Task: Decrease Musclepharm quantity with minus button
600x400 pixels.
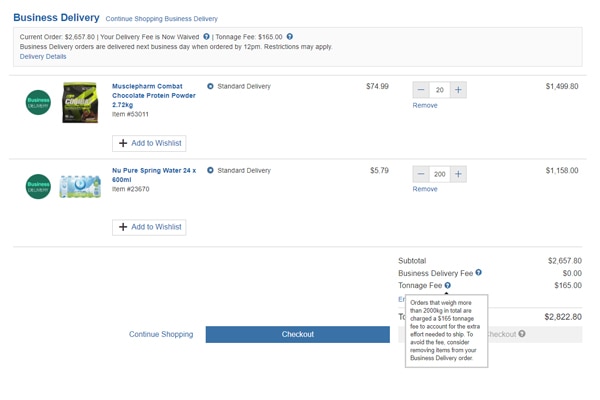Action: pos(421,90)
